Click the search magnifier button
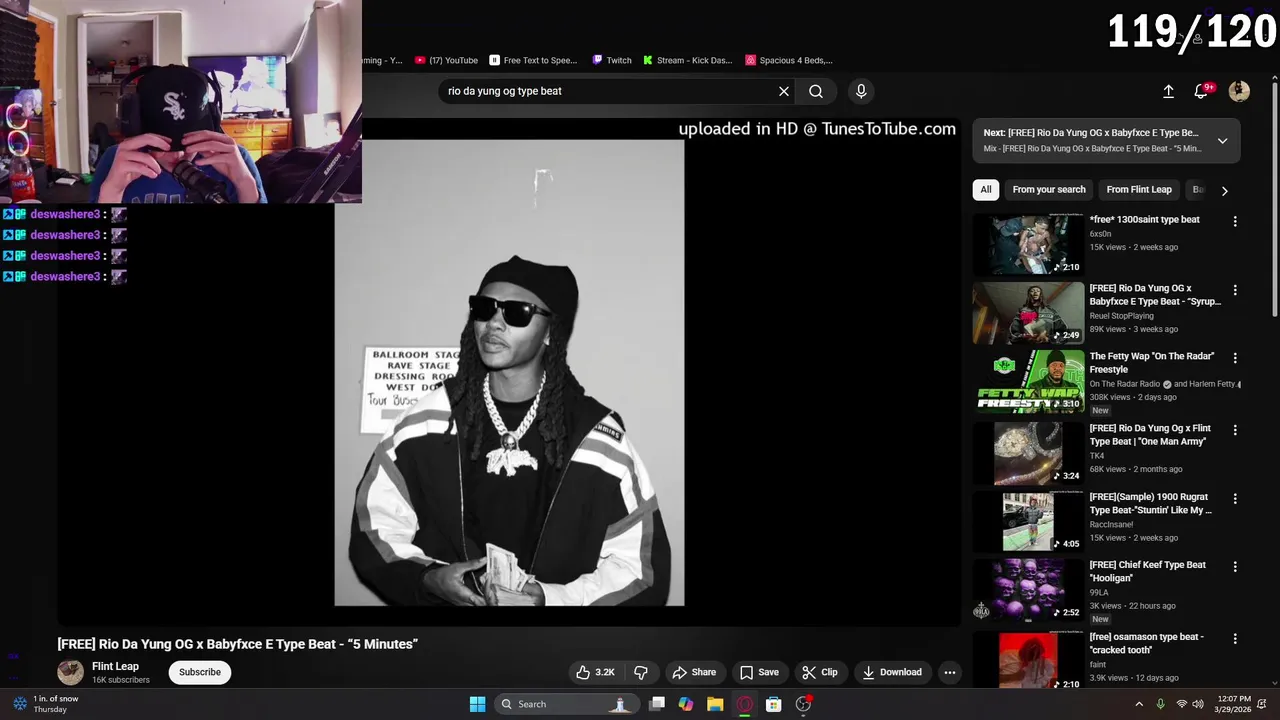 (x=816, y=91)
